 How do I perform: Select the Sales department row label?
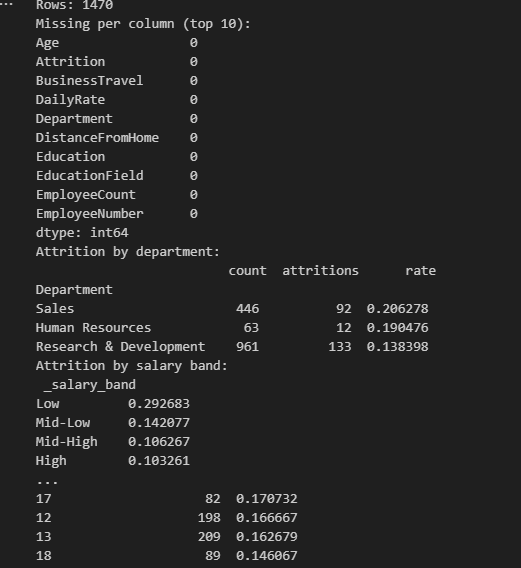pyautogui.click(x=55, y=309)
